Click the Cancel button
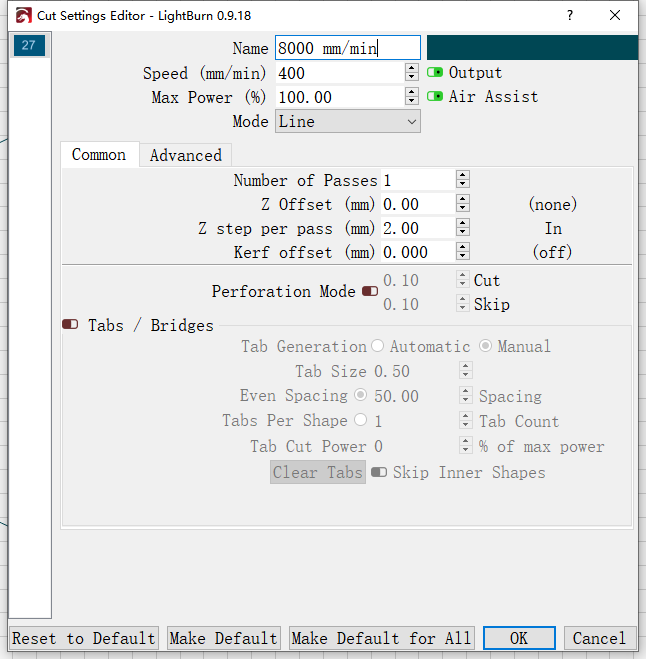The width and height of the screenshot is (646, 659). [x=599, y=638]
